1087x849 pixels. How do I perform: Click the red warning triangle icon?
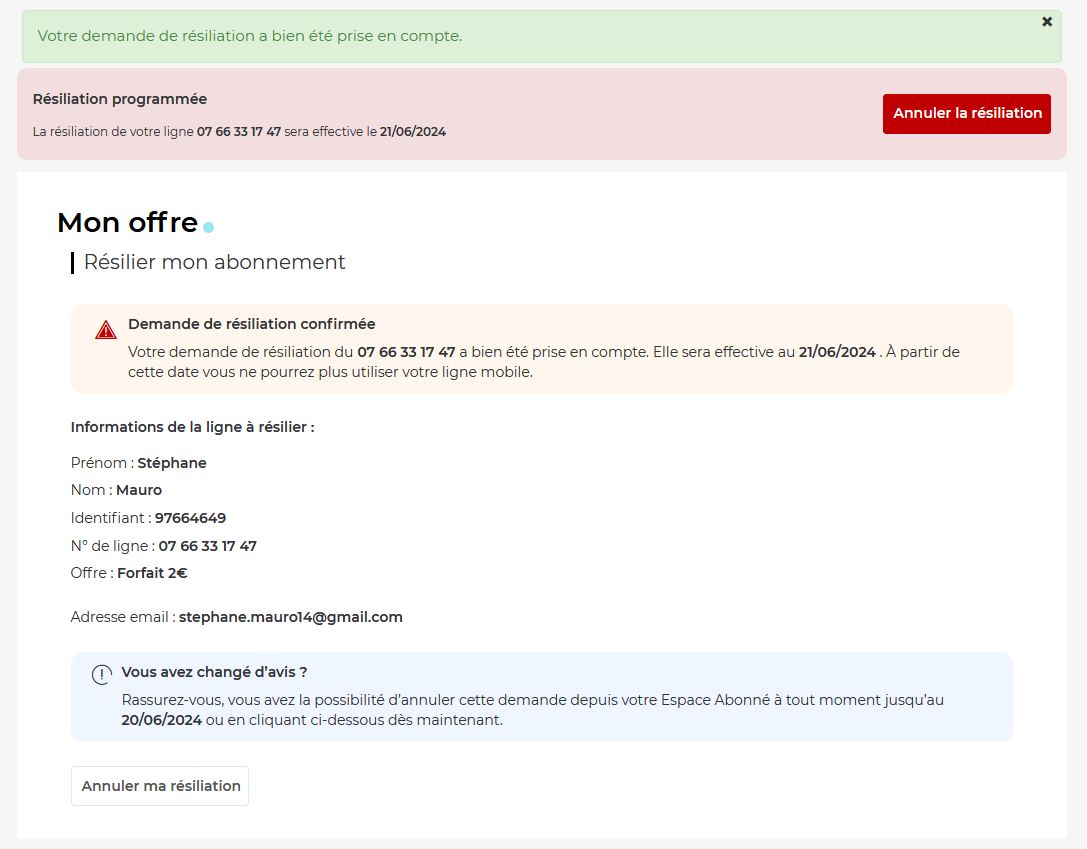click(x=106, y=330)
